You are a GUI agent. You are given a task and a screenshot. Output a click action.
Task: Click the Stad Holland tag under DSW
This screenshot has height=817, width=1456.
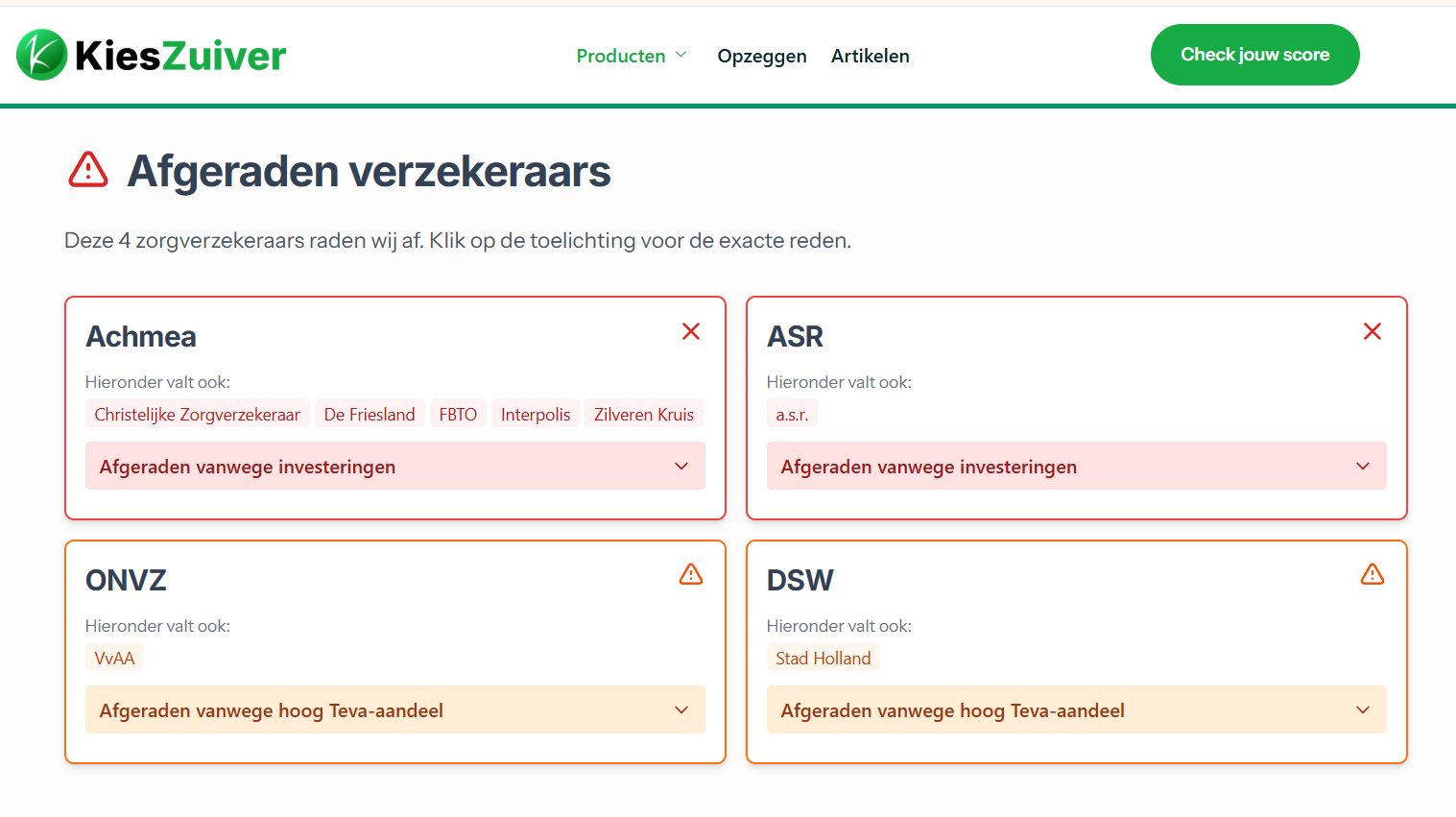point(823,659)
